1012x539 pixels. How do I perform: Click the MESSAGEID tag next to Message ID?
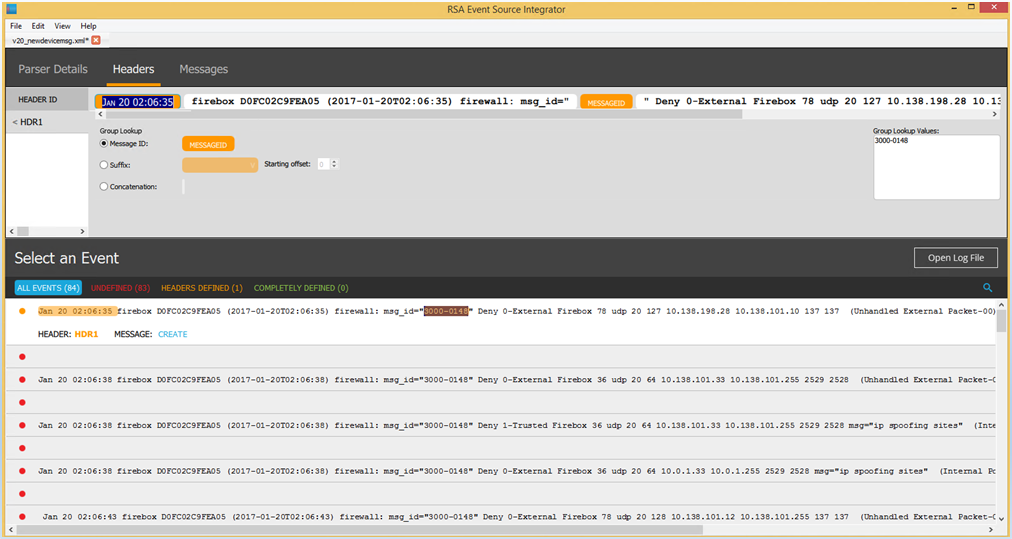(208, 144)
